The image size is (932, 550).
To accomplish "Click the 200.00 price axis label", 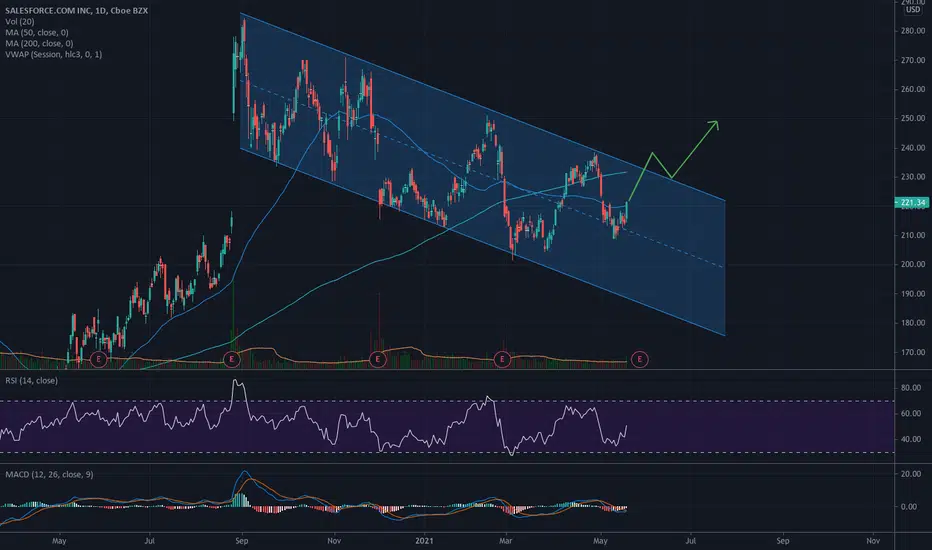I will (x=912, y=264).
